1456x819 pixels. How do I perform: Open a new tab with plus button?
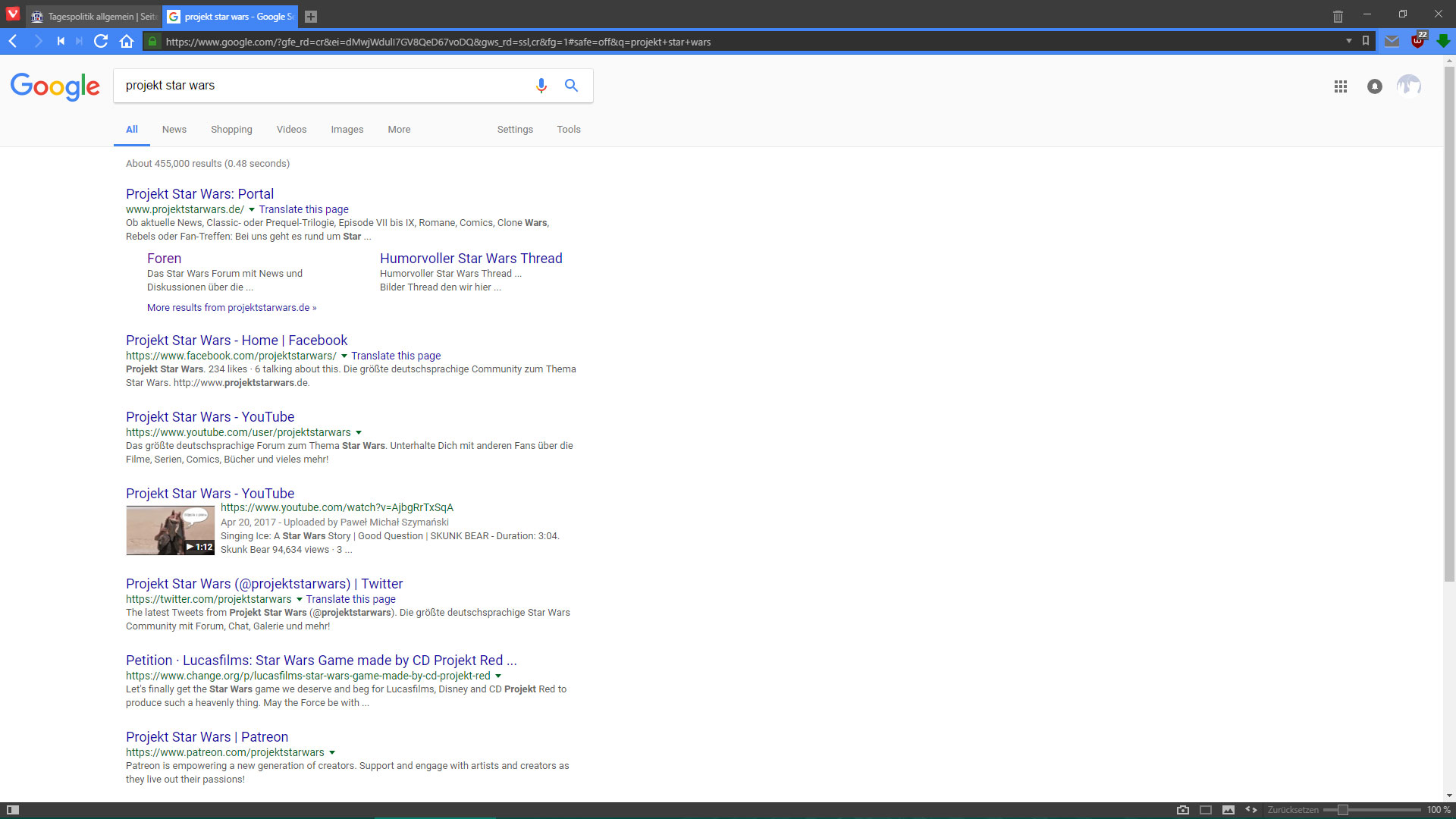tap(311, 17)
